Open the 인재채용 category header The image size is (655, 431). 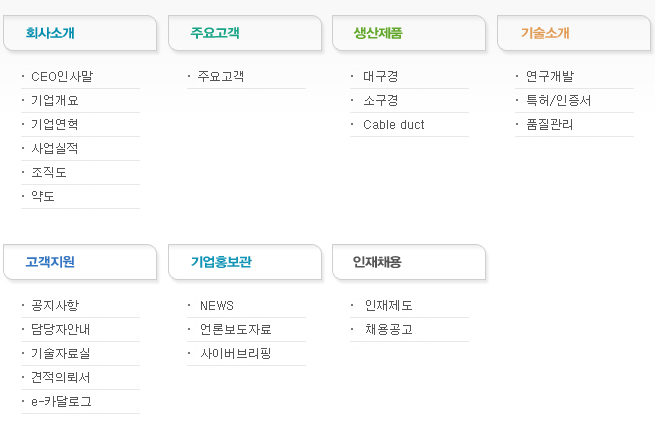pos(377,262)
